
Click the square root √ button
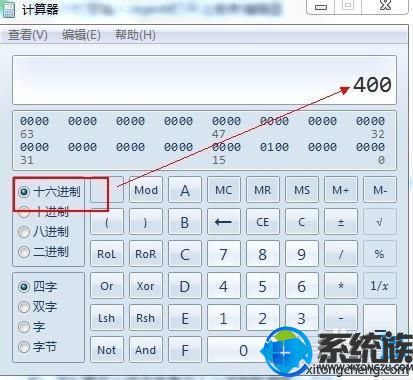[380, 222]
